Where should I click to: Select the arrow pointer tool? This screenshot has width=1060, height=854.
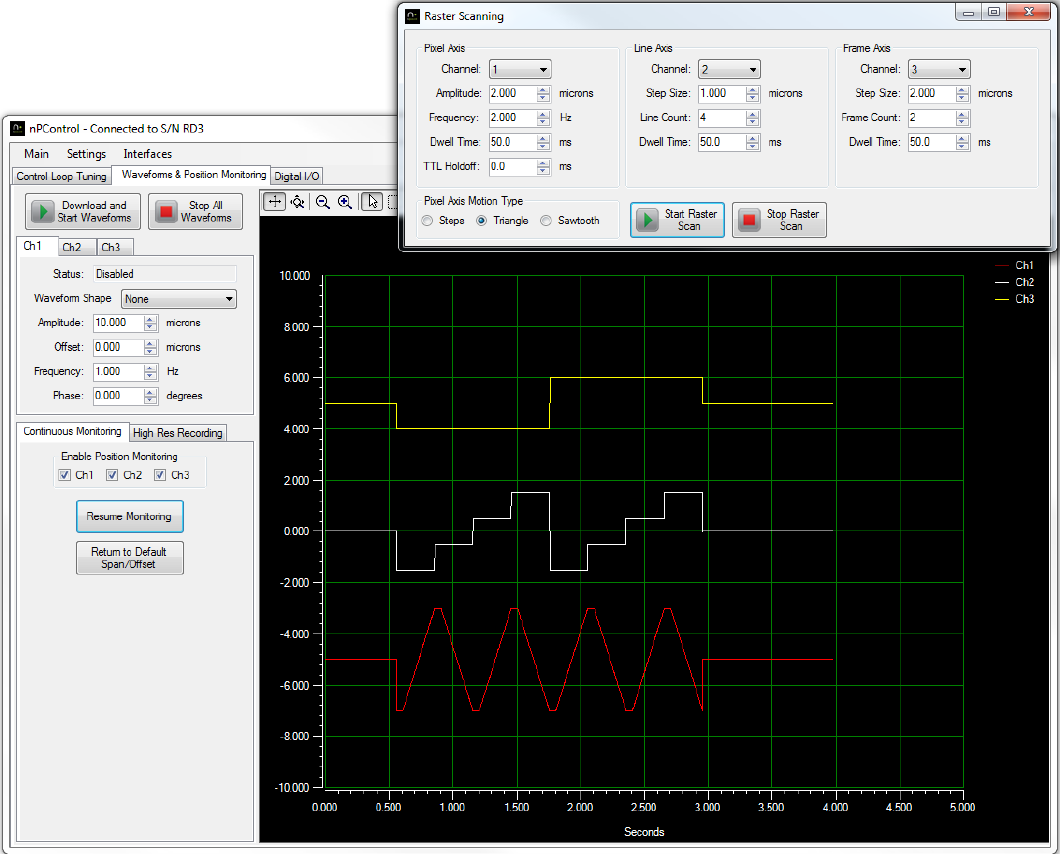coord(371,202)
